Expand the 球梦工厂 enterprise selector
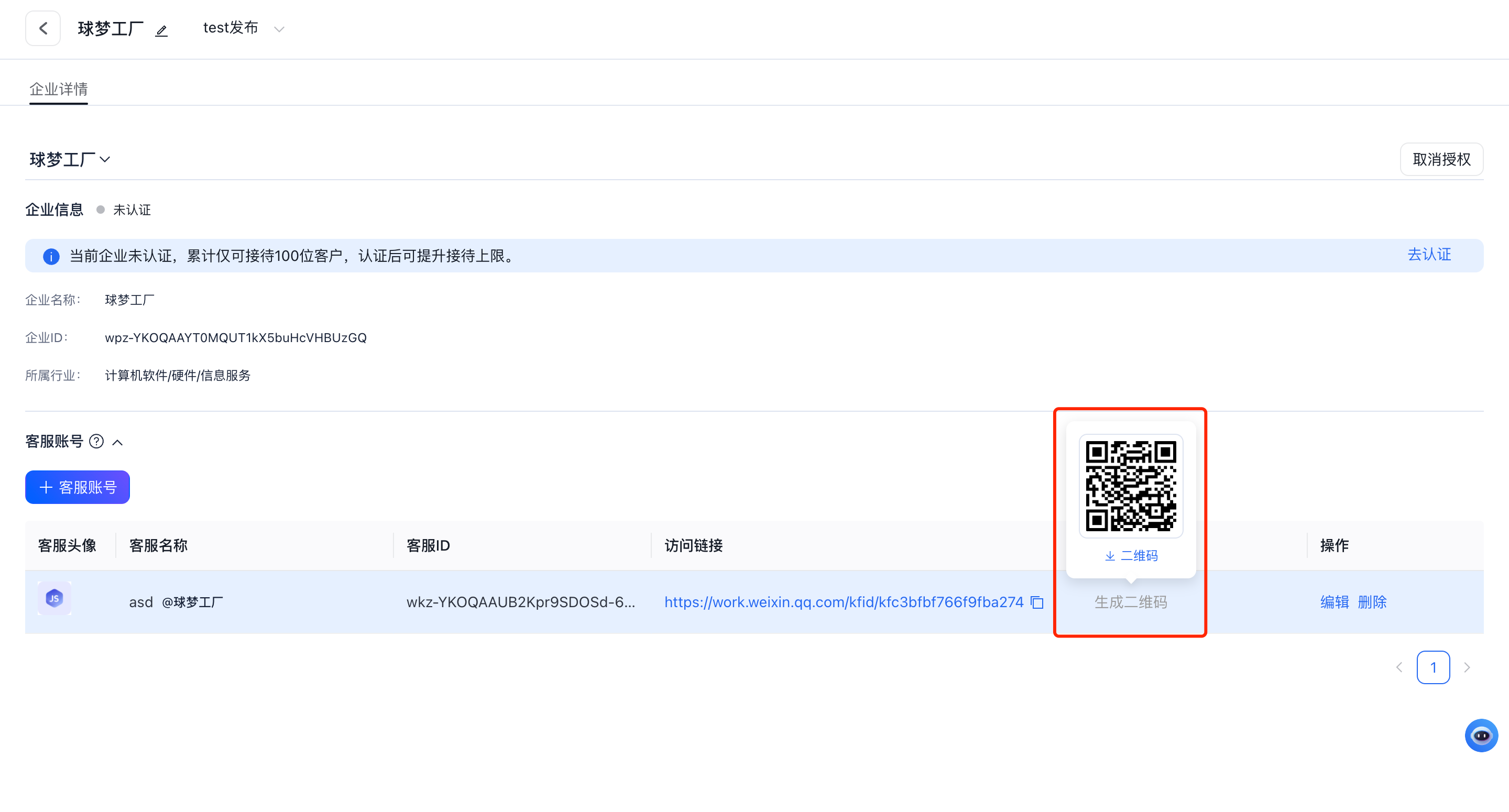Image resolution: width=1509 pixels, height=812 pixels. coord(70,159)
